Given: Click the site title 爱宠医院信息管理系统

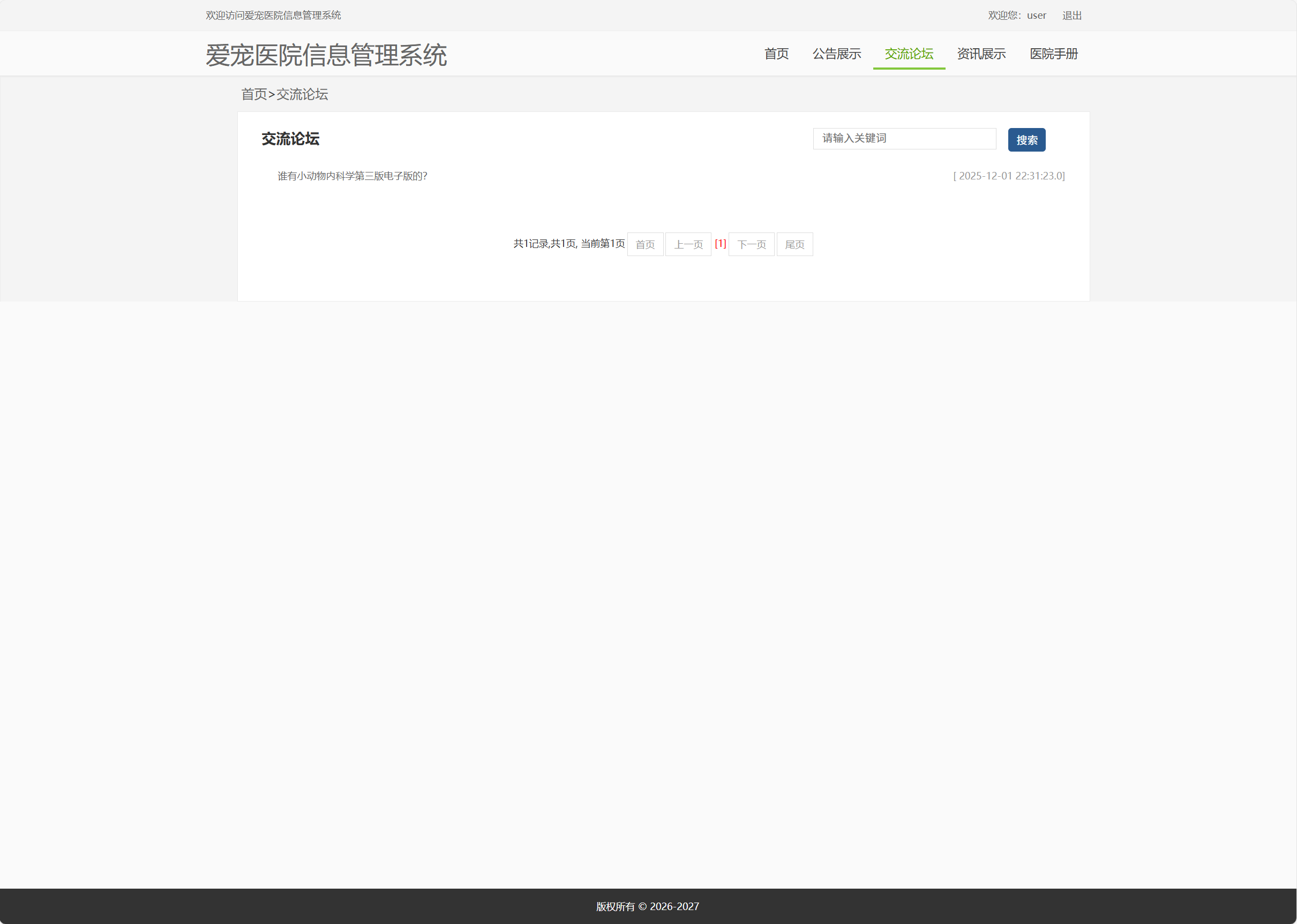Looking at the screenshot, I should click(x=327, y=55).
